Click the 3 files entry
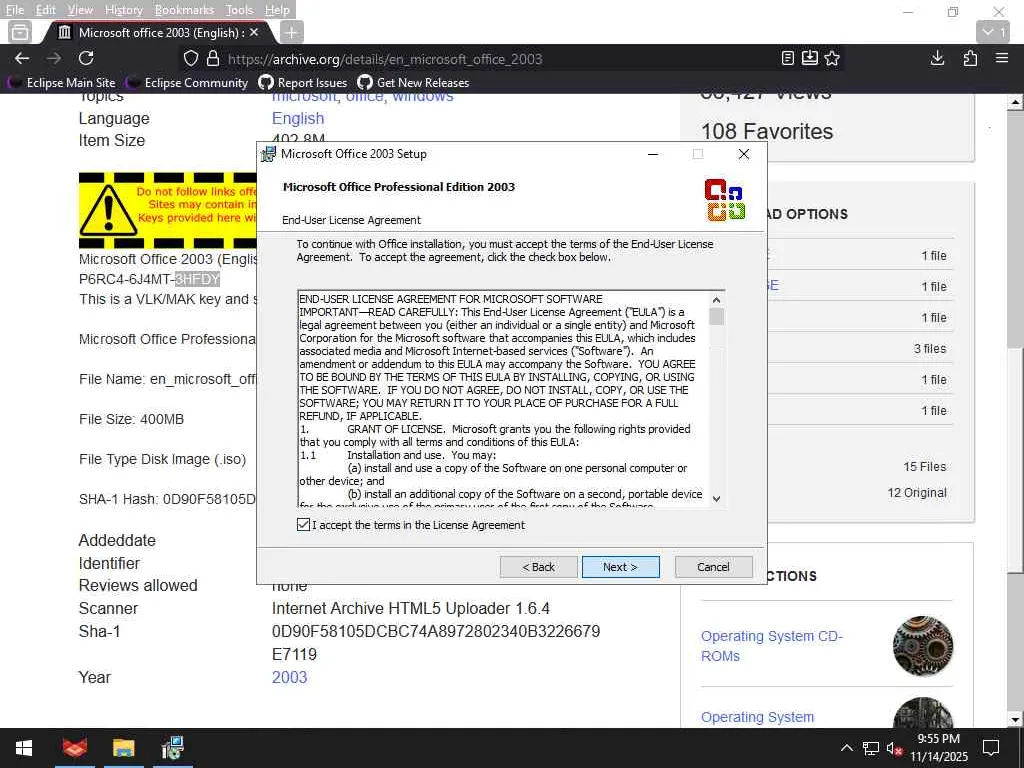 [x=930, y=349]
